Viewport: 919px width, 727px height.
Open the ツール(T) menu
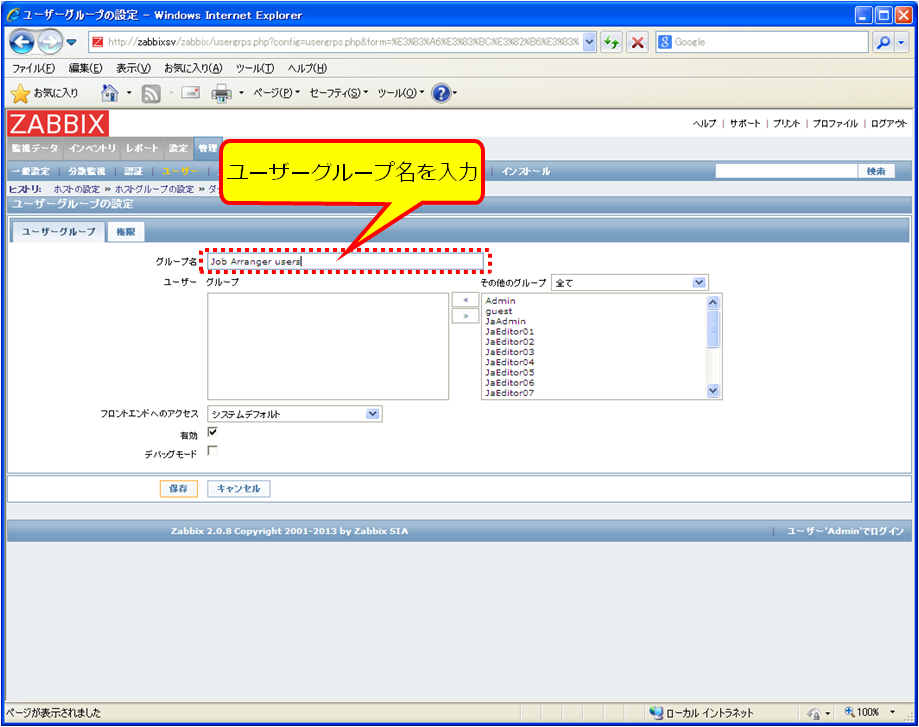point(254,69)
